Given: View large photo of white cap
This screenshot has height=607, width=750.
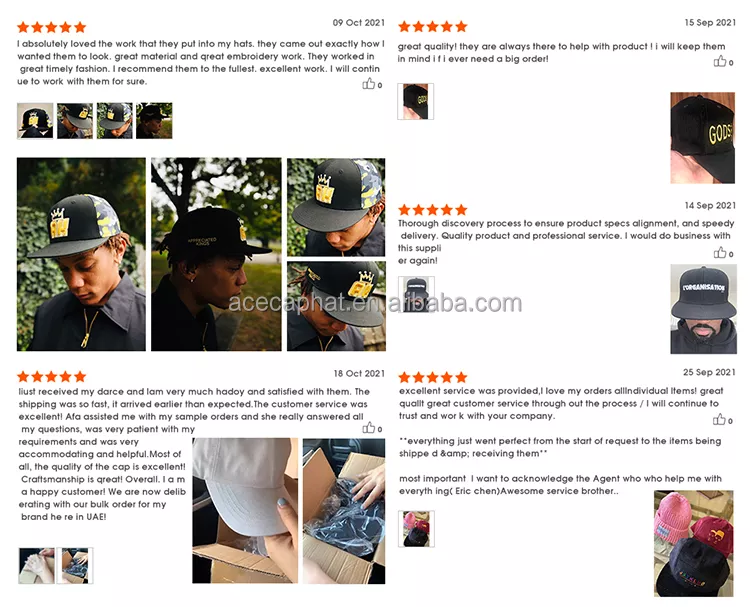Looking at the screenshot, I should [245, 511].
